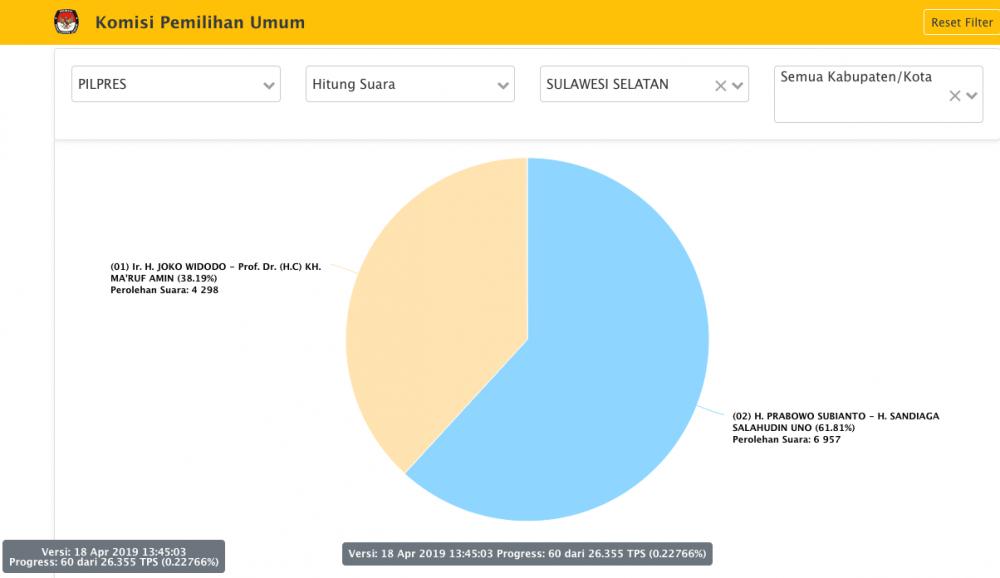Open the Semua Kabupaten/Kota dropdown

878,94
